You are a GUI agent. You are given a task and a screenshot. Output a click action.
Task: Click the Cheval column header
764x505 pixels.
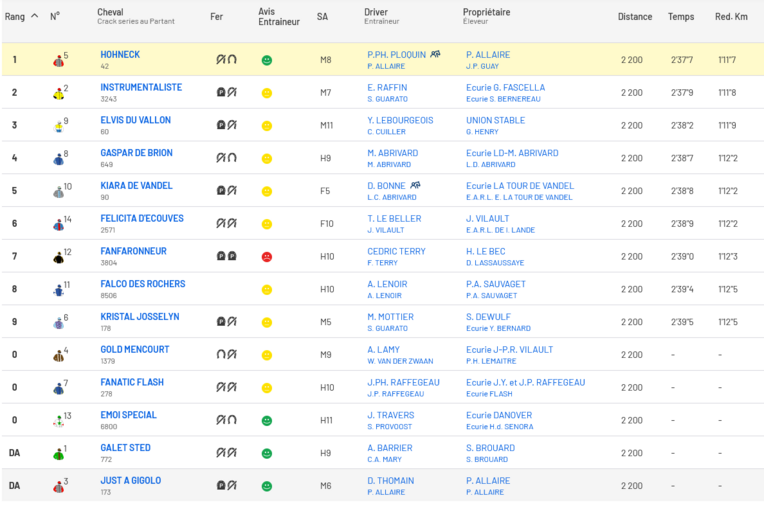[110, 12]
